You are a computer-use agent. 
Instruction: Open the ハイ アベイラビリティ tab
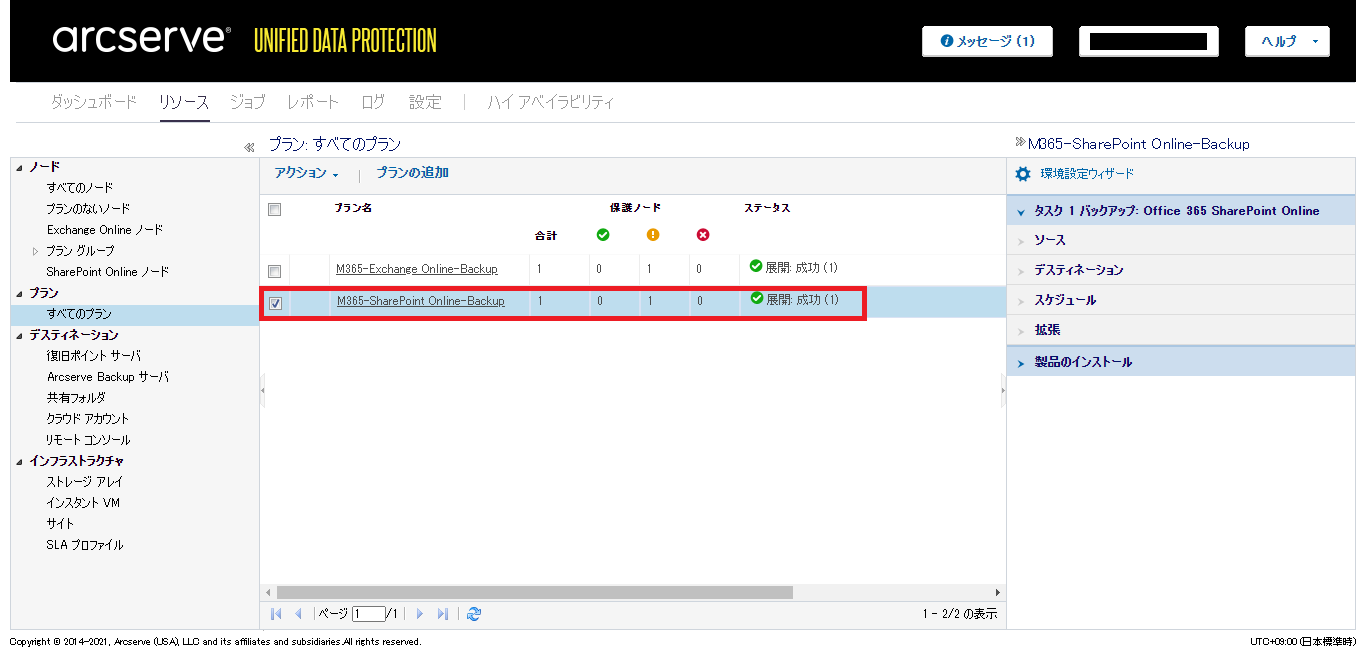[551, 102]
